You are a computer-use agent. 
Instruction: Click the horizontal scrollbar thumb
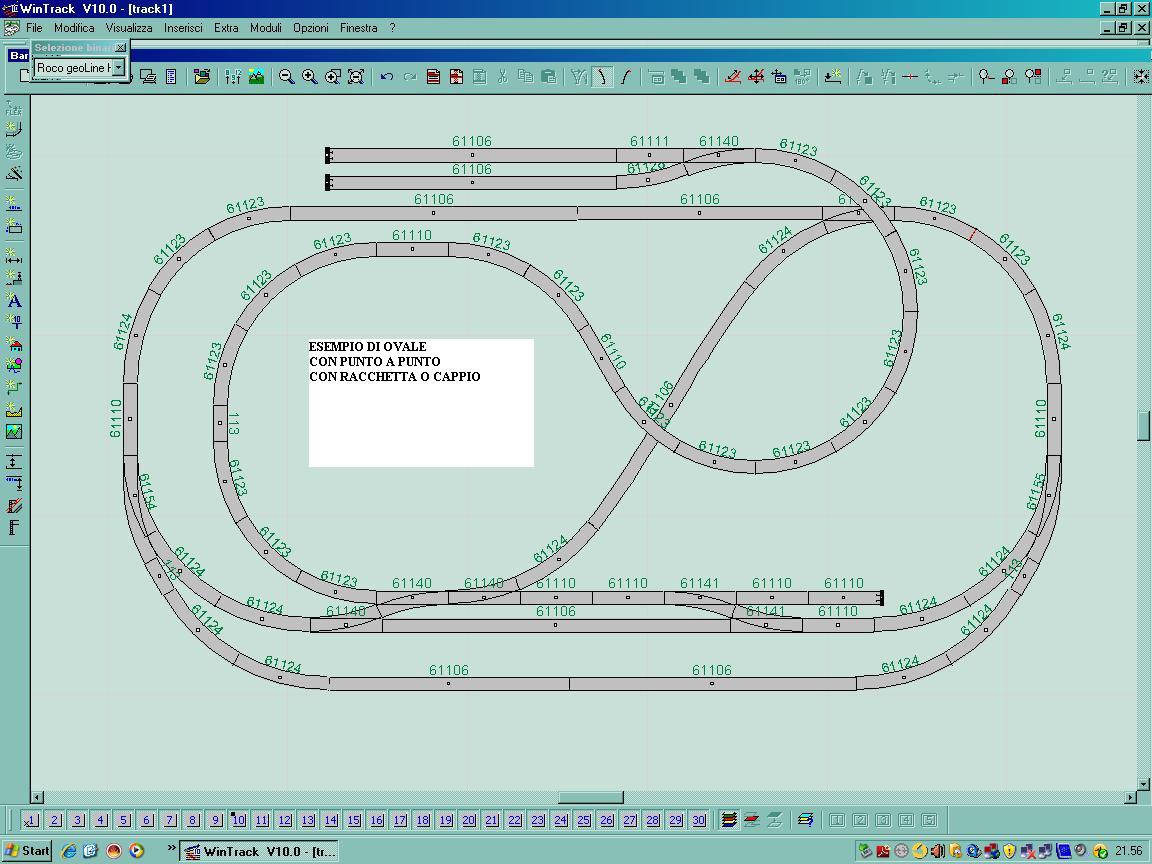pos(591,797)
